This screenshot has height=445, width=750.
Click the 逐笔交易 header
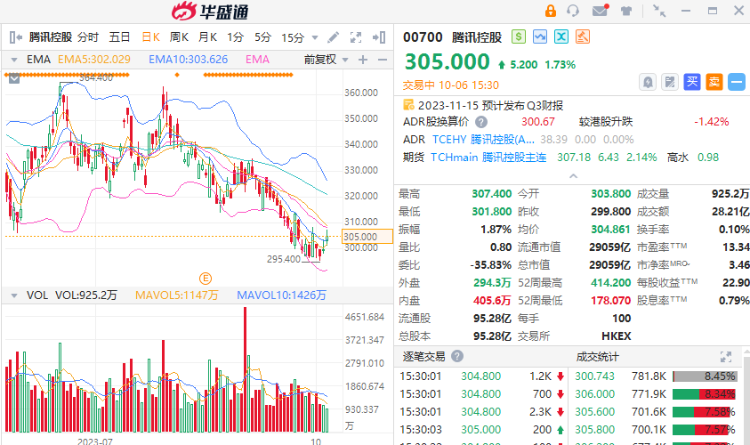pos(424,356)
